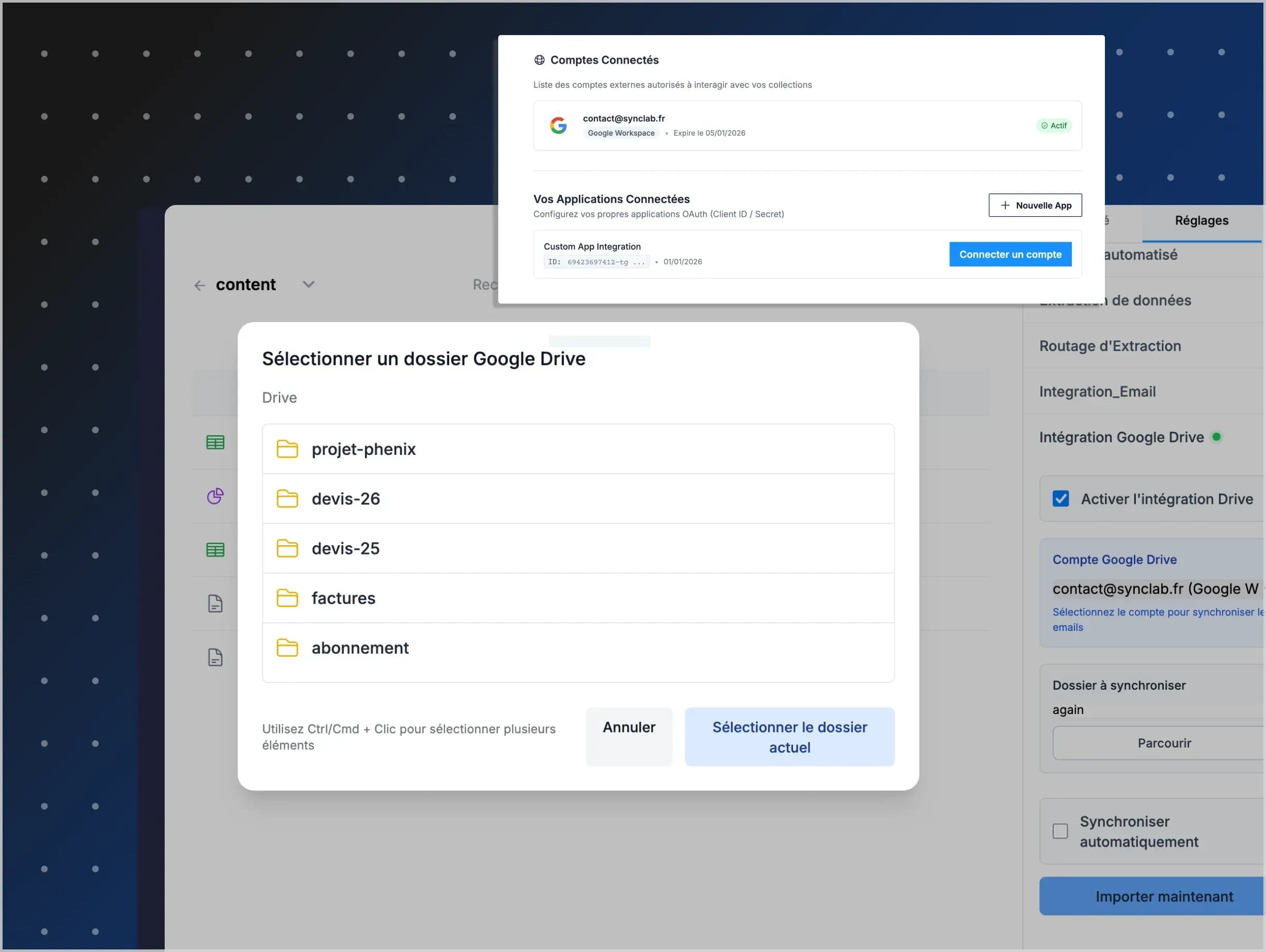Click the green Actif status badge

click(1054, 125)
